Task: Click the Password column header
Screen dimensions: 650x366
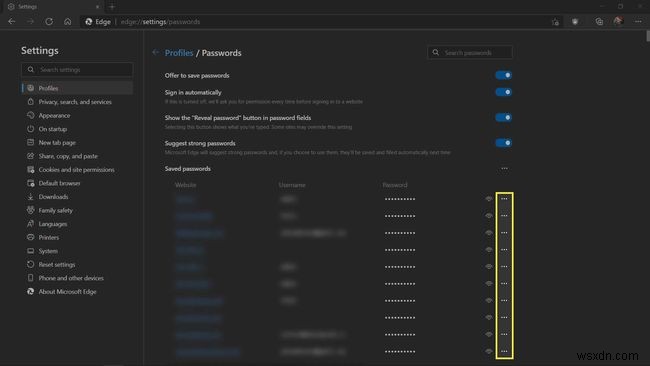Action: click(x=395, y=185)
